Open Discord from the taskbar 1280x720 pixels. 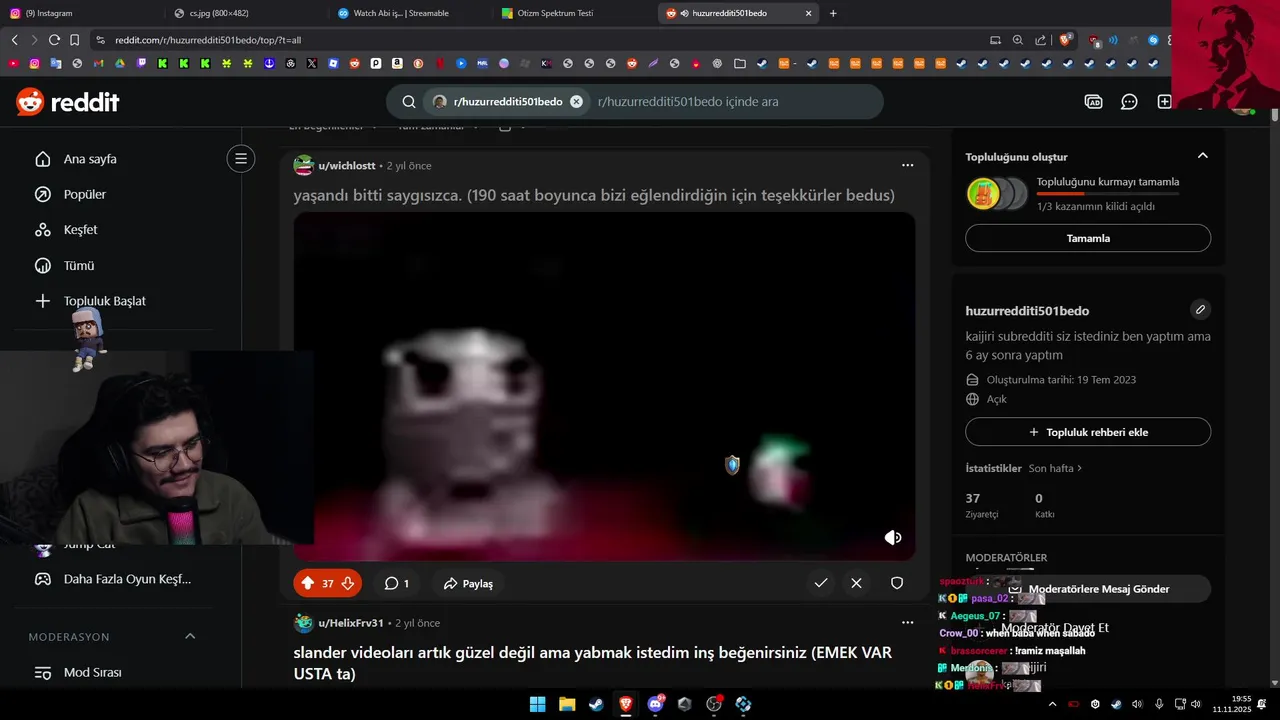point(655,704)
